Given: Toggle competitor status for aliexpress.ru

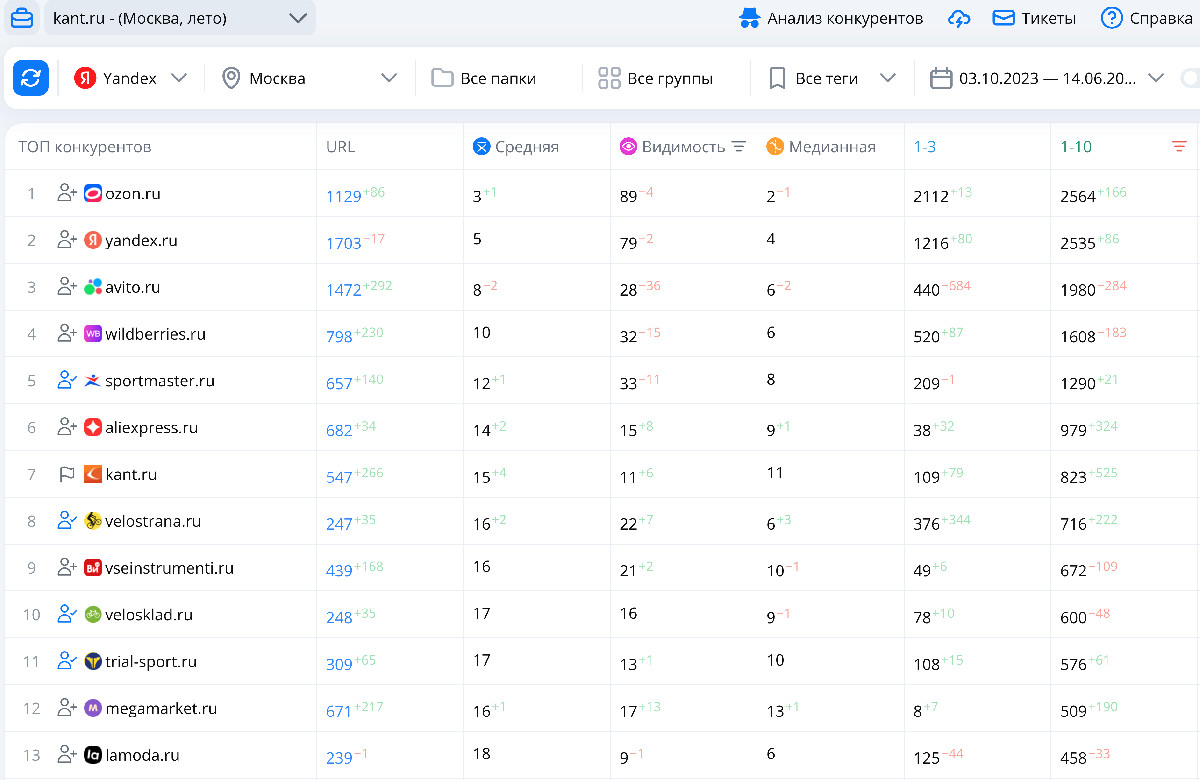Looking at the screenshot, I should (67, 427).
